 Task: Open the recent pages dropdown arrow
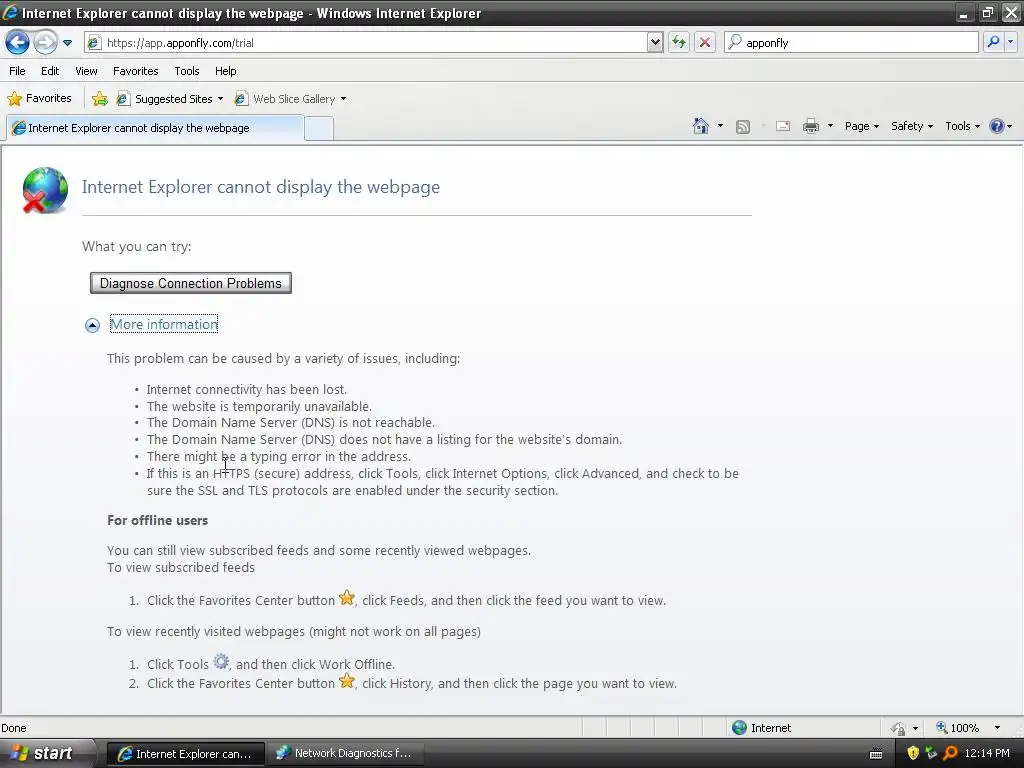tap(67, 43)
